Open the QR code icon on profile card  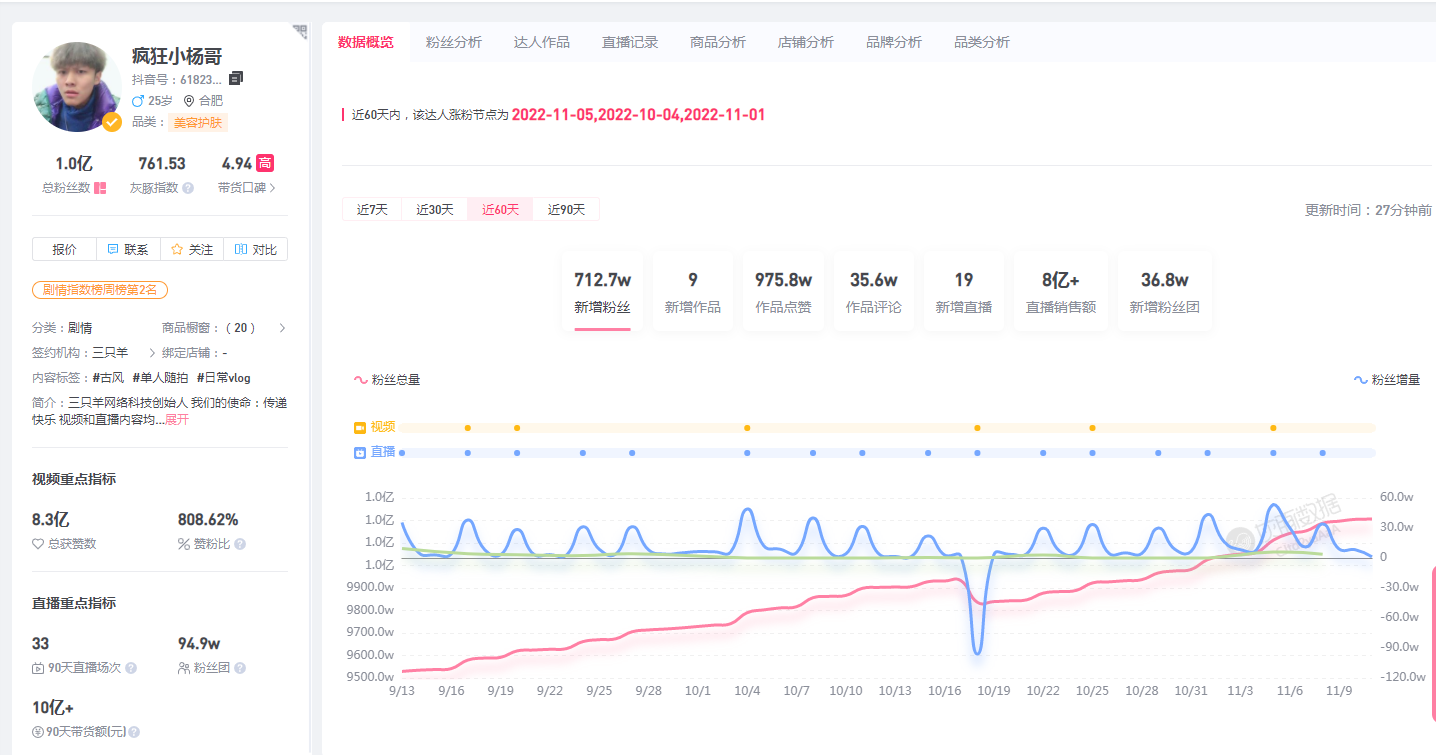(299, 32)
